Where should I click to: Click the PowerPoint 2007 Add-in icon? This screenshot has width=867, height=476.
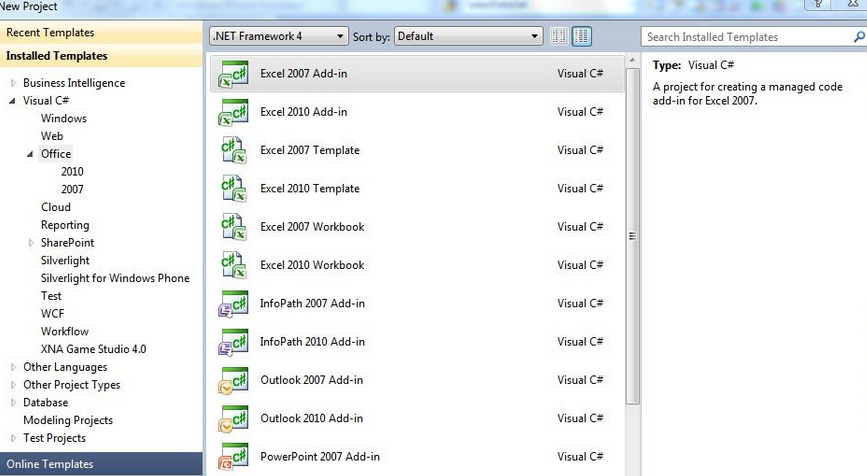pos(233,457)
